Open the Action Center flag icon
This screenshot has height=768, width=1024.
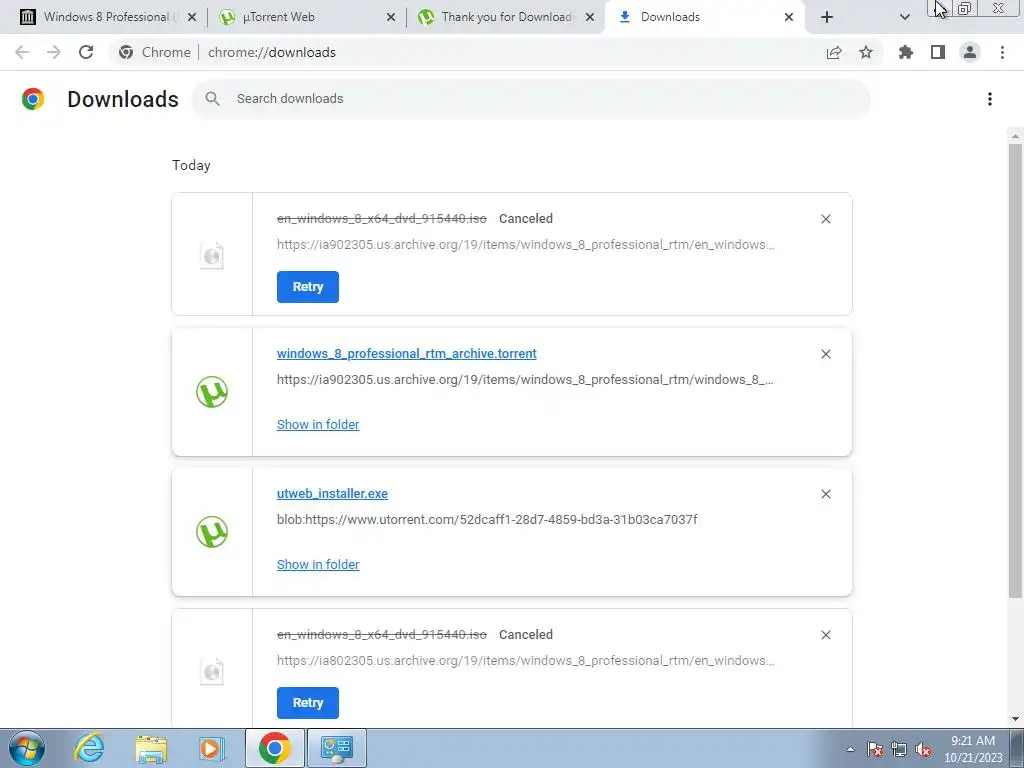coord(875,749)
